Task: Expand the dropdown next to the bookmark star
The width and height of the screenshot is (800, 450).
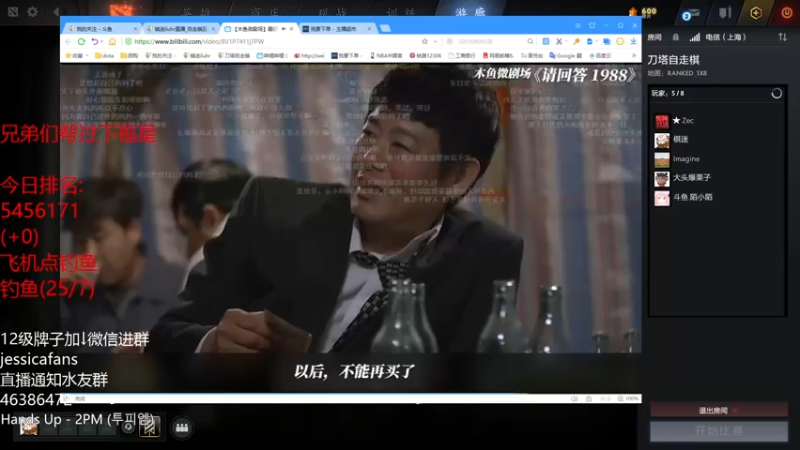Action: click(x=435, y=42)
